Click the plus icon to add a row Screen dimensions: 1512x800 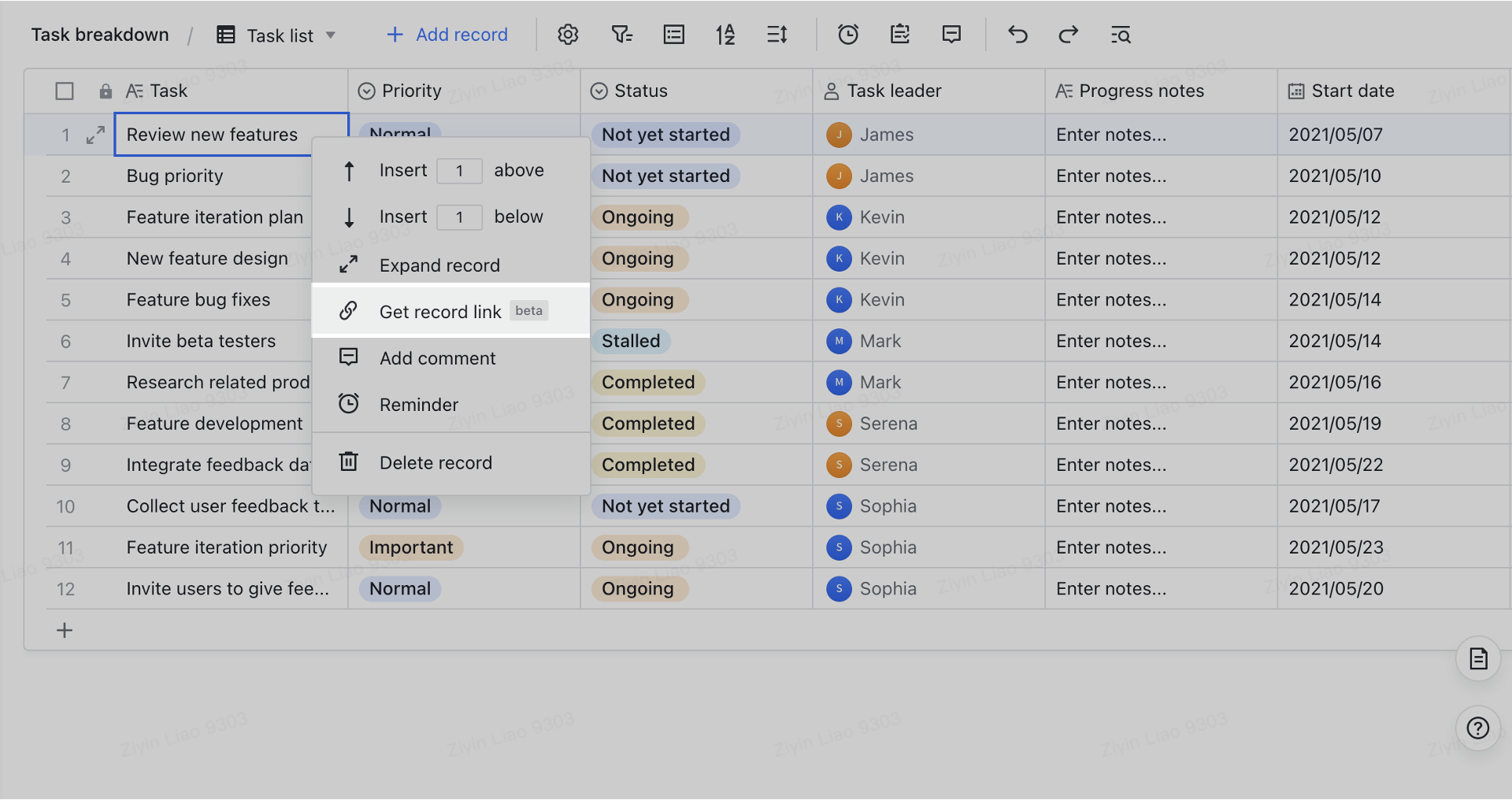click(65, 630)
